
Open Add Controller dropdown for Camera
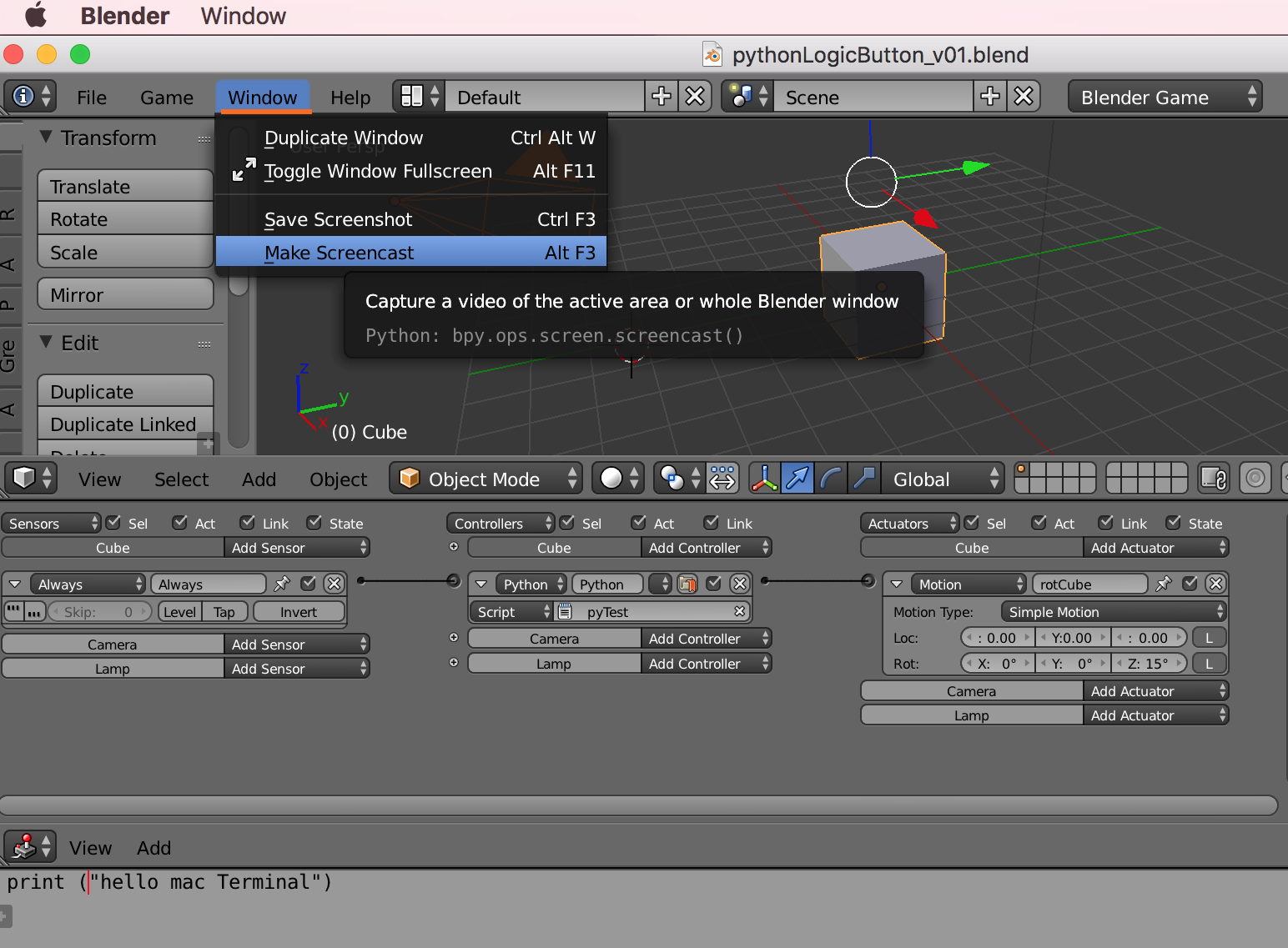point(707,638)
